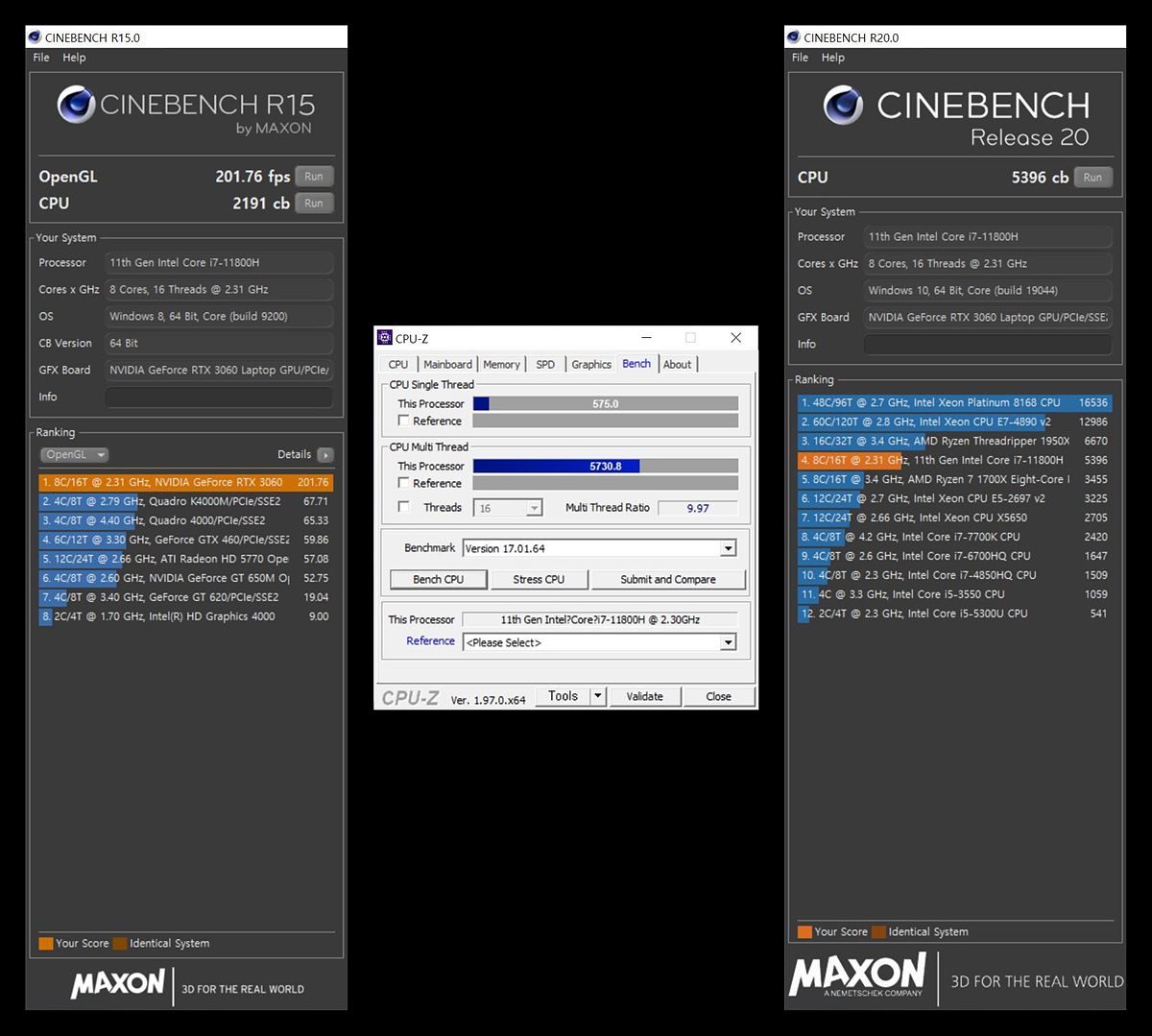Select R15 ranking row GeForce GT 620
The height and width of the screenshot is (1036, 1152).
(x=186, y=597)
